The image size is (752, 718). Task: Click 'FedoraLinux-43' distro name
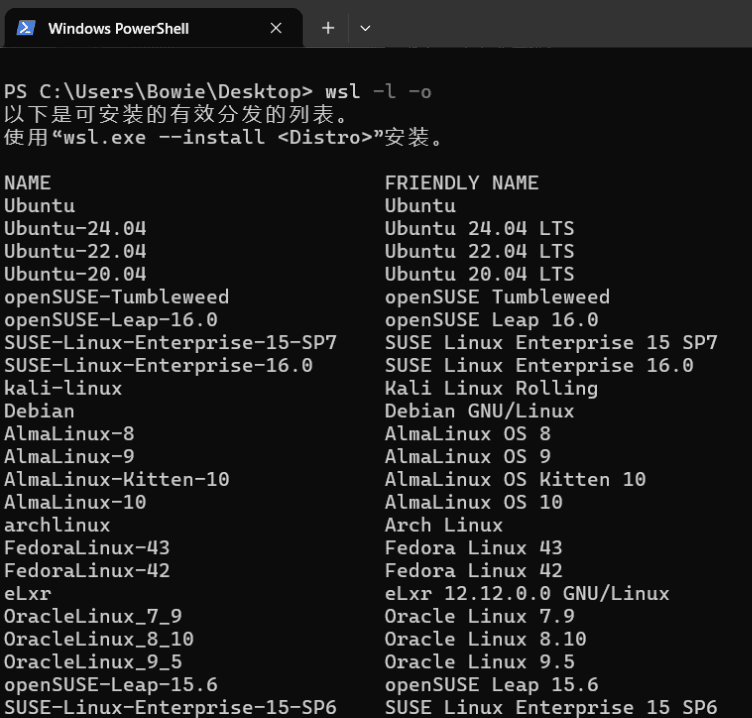tap(87, 548)
